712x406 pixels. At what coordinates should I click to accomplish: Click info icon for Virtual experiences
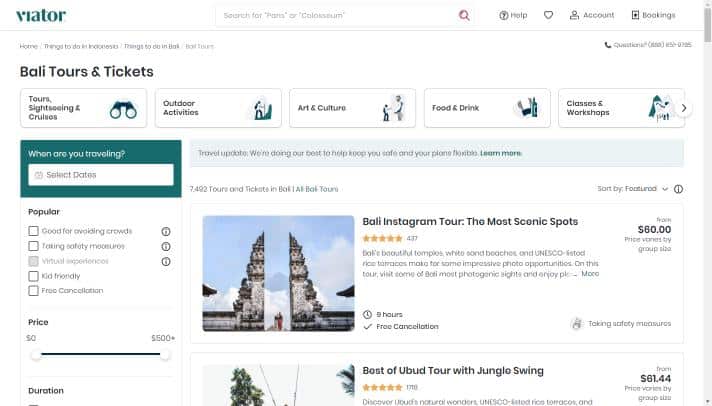(x=166, y=262)
